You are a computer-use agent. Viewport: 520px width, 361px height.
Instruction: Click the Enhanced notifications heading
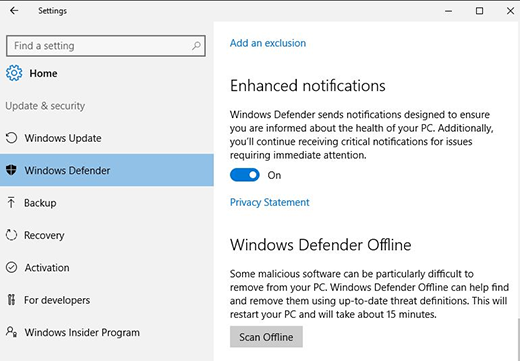click(307, 86)
